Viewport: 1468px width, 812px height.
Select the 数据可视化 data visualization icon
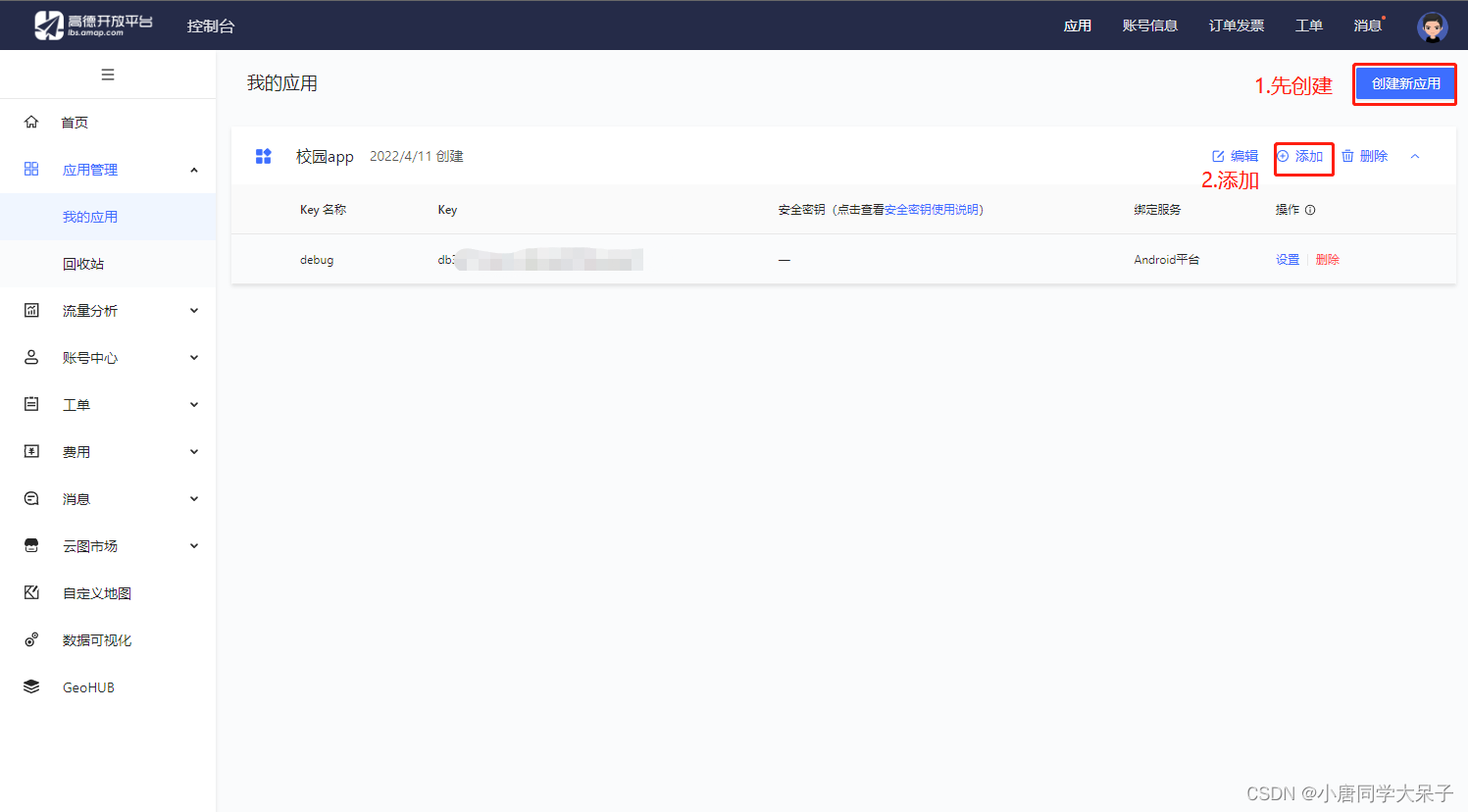[x=31, y=639]
